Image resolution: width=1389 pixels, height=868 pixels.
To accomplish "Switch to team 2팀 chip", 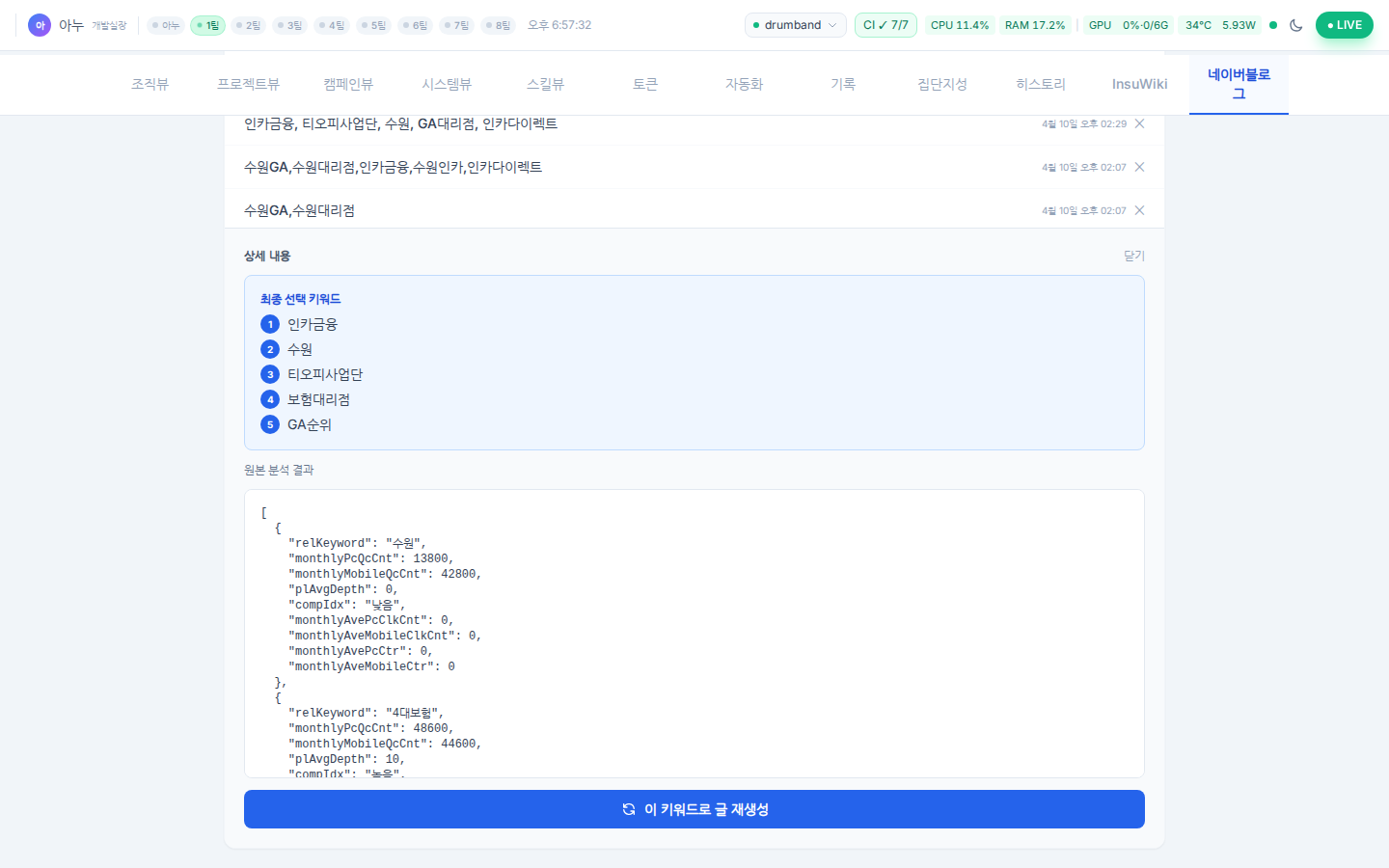I will (249, 25).
